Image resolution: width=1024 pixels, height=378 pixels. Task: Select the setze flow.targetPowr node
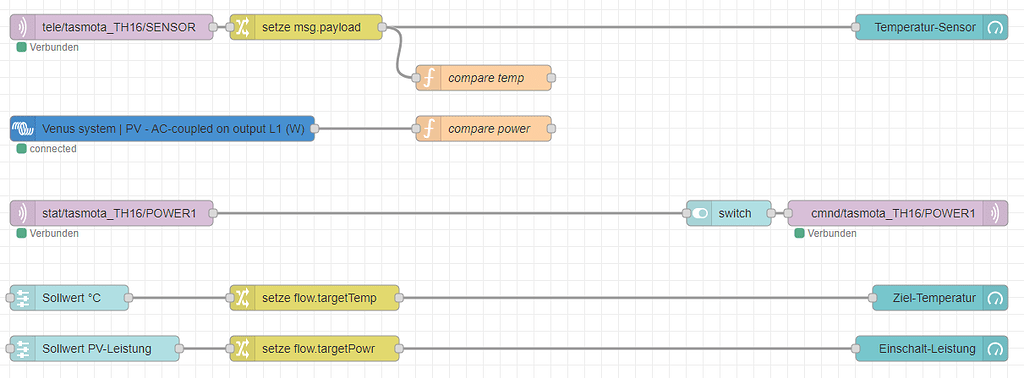pos(314,349)
